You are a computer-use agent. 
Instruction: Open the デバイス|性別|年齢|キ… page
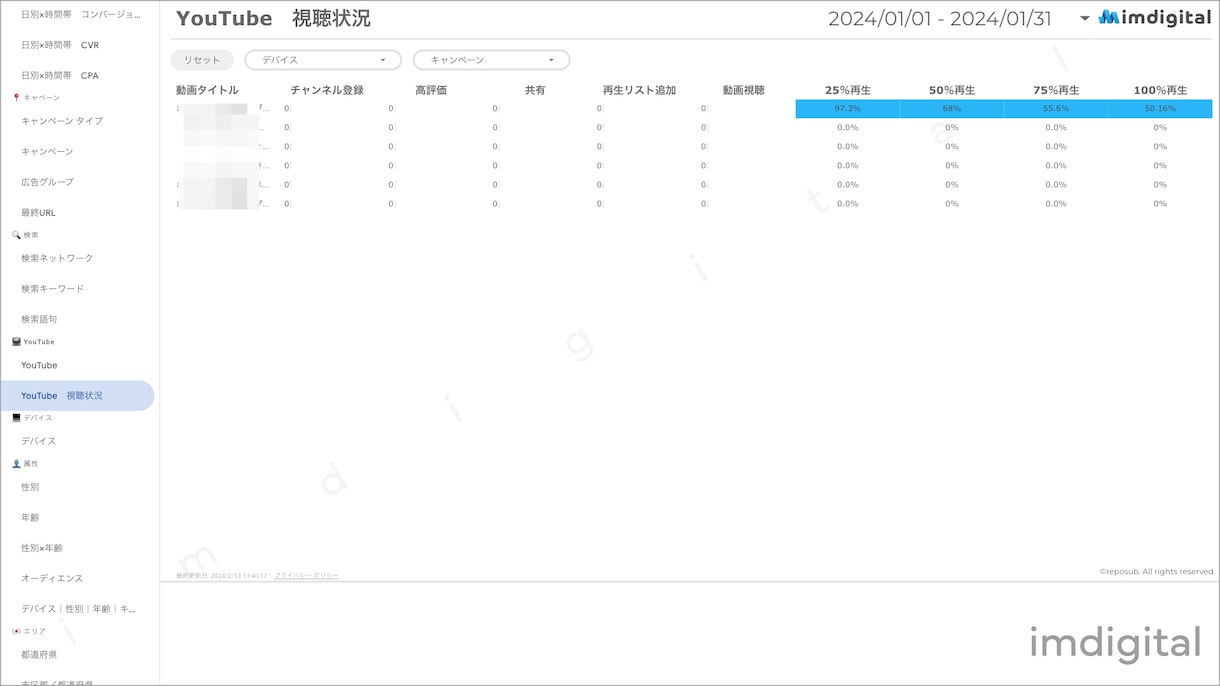[78, 609]
